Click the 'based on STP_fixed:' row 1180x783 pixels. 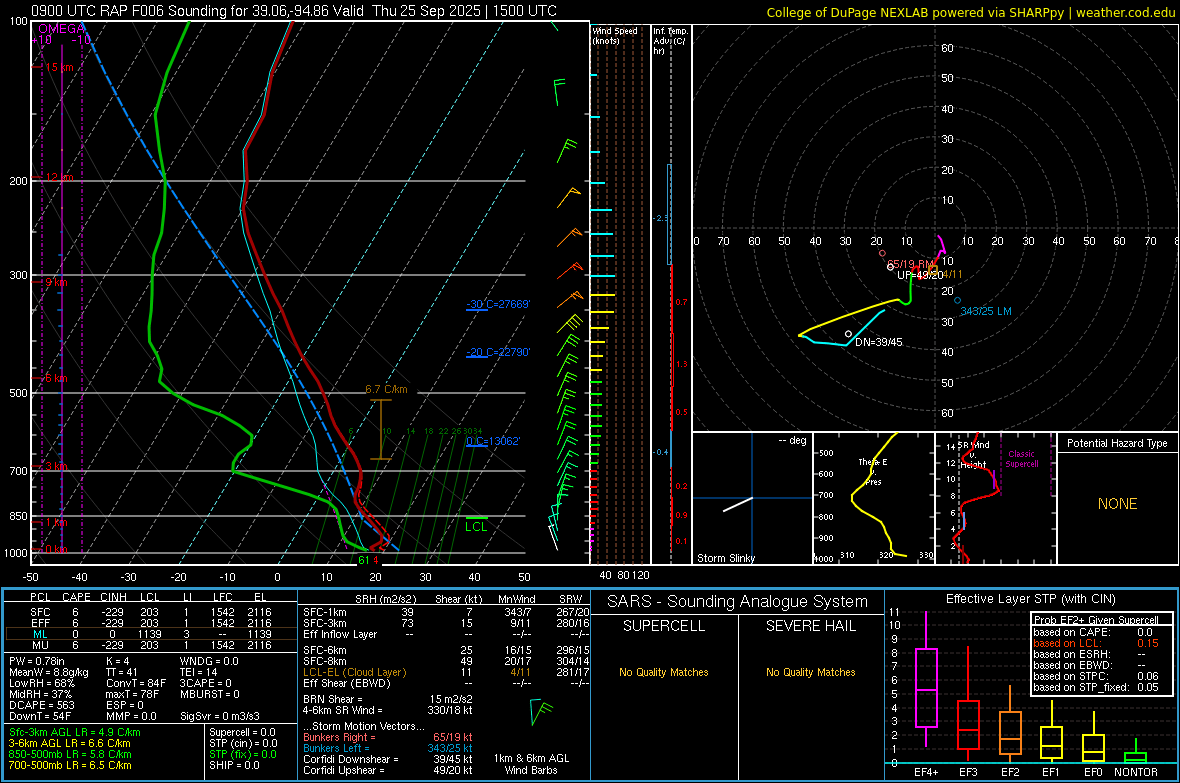point(1095,687)
